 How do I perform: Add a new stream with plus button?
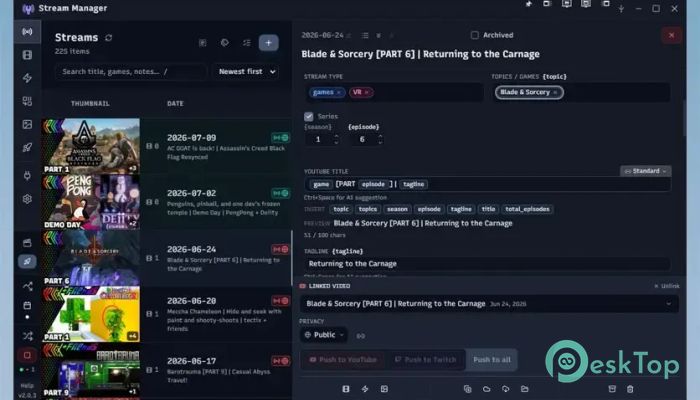269,43
